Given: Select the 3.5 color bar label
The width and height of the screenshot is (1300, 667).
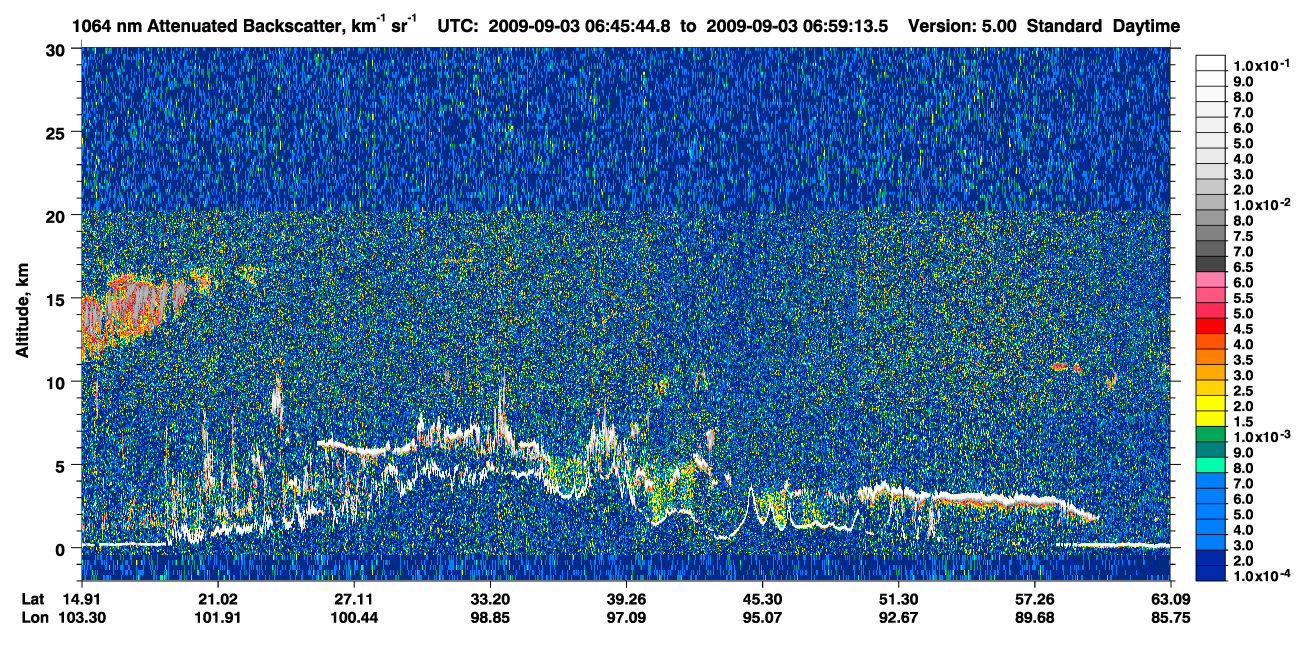Looking at the screenshot, I should [1245, 360].
